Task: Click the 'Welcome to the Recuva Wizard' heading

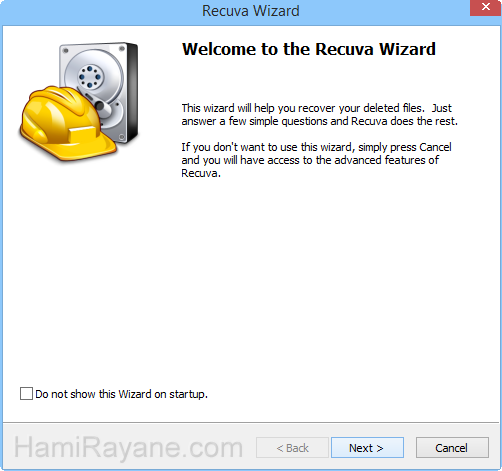Action: (309, 49)
